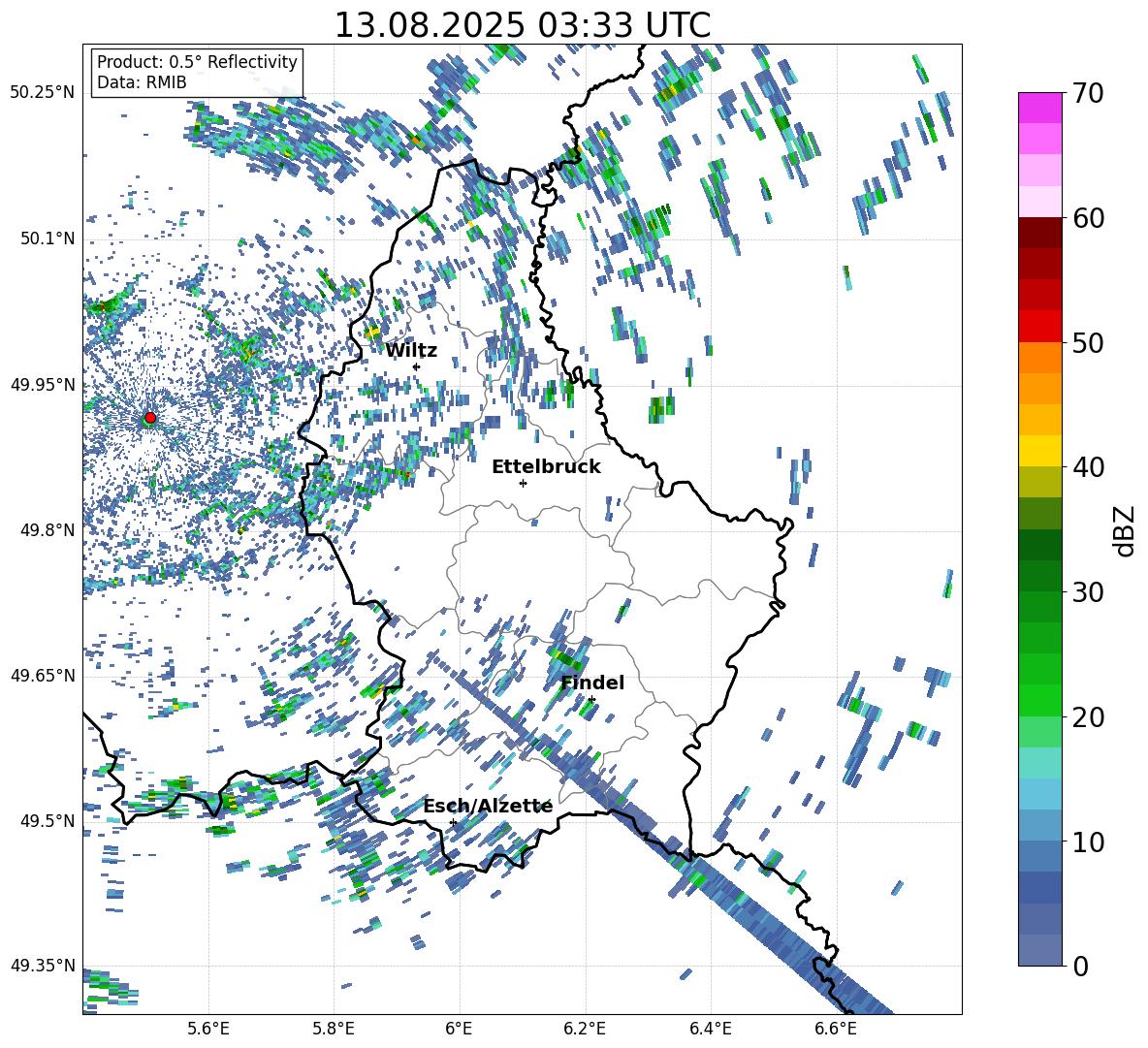Click the Product: 0.5° Reflectivity text
This screenshot has width=1148, height=1048.
coord(198,62)
